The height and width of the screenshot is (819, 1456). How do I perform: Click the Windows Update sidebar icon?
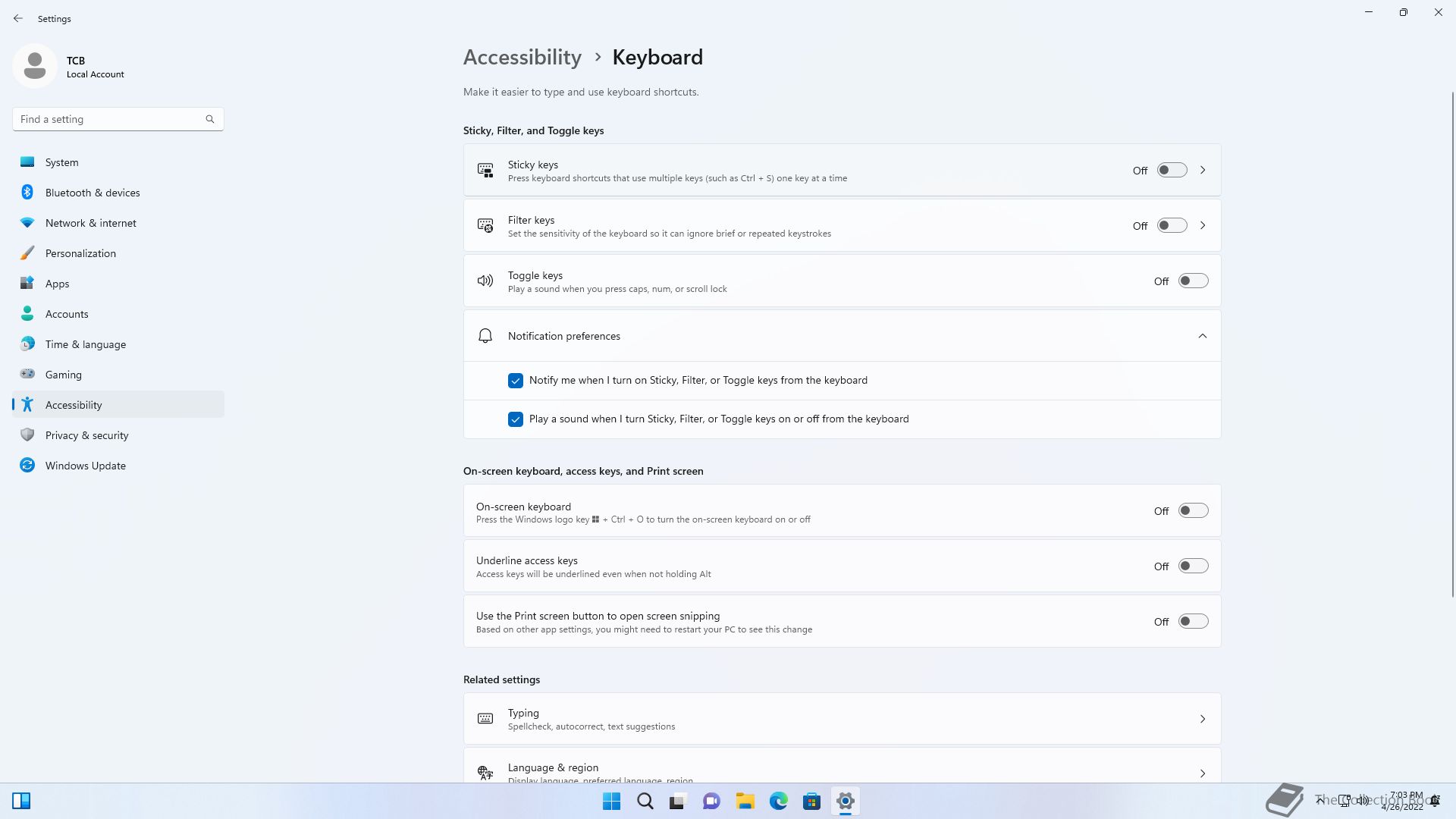[x=27, y=466]
